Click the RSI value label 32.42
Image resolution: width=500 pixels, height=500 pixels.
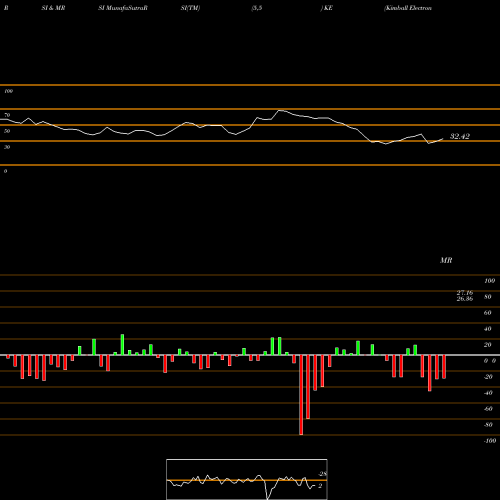(460, 136)
